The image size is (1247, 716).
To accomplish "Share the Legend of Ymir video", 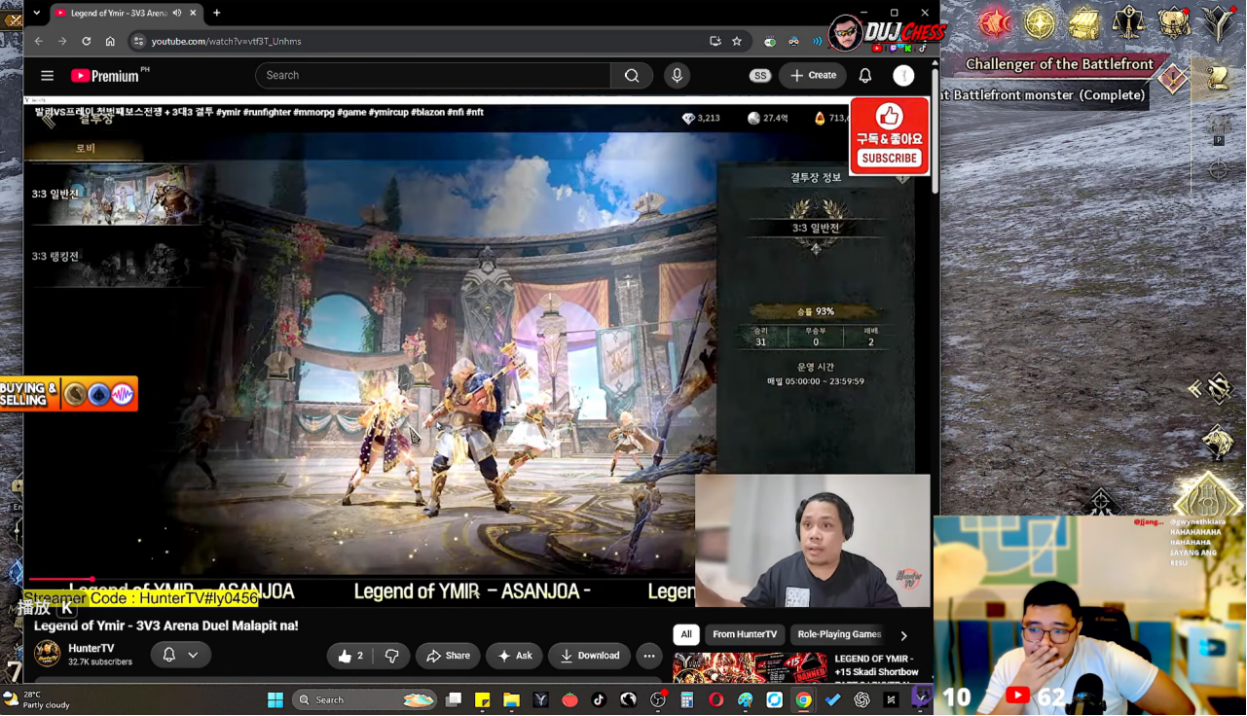I will coord(448,656).
